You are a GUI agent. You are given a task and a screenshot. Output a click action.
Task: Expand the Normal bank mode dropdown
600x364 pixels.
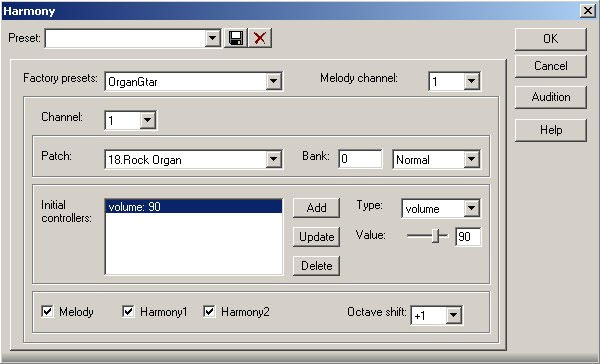click(x=471, y=159)
